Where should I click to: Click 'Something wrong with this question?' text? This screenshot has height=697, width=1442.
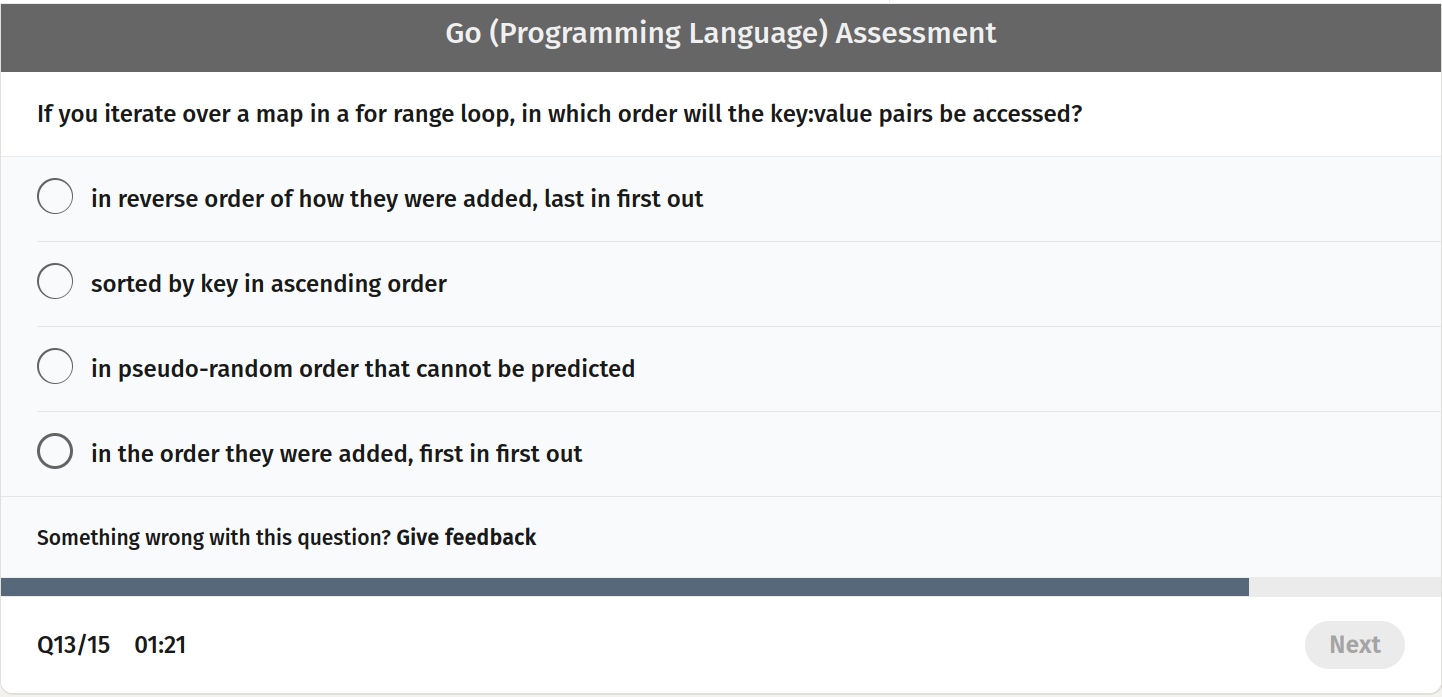pos(212,537)
